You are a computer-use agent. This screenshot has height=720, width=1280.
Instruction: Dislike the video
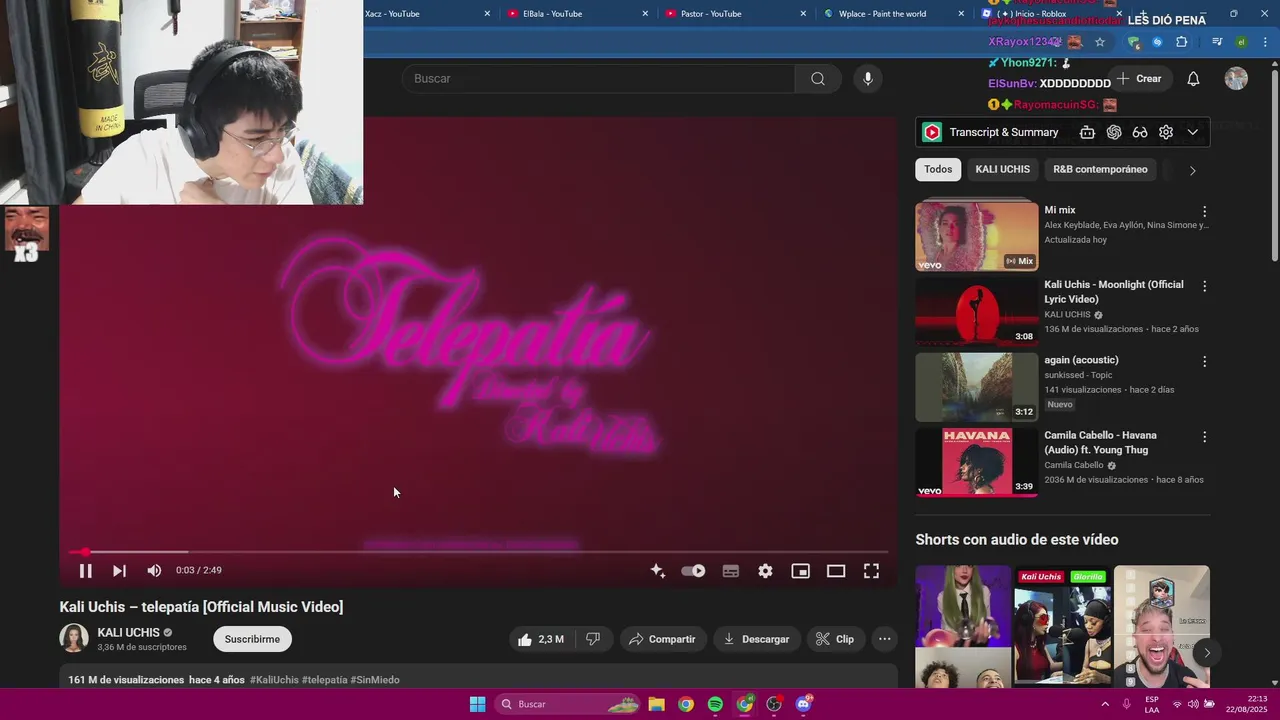click(593, 639)
